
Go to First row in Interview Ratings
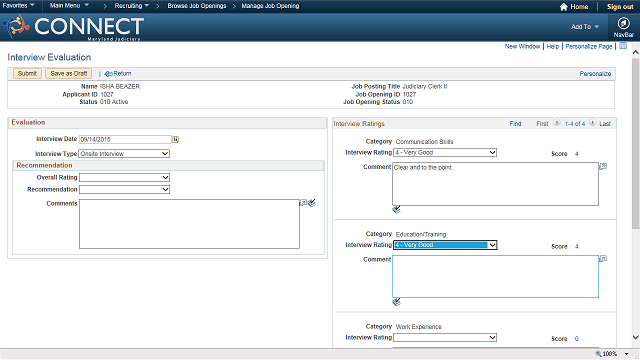pyautogui.click(x=542, y=123)
